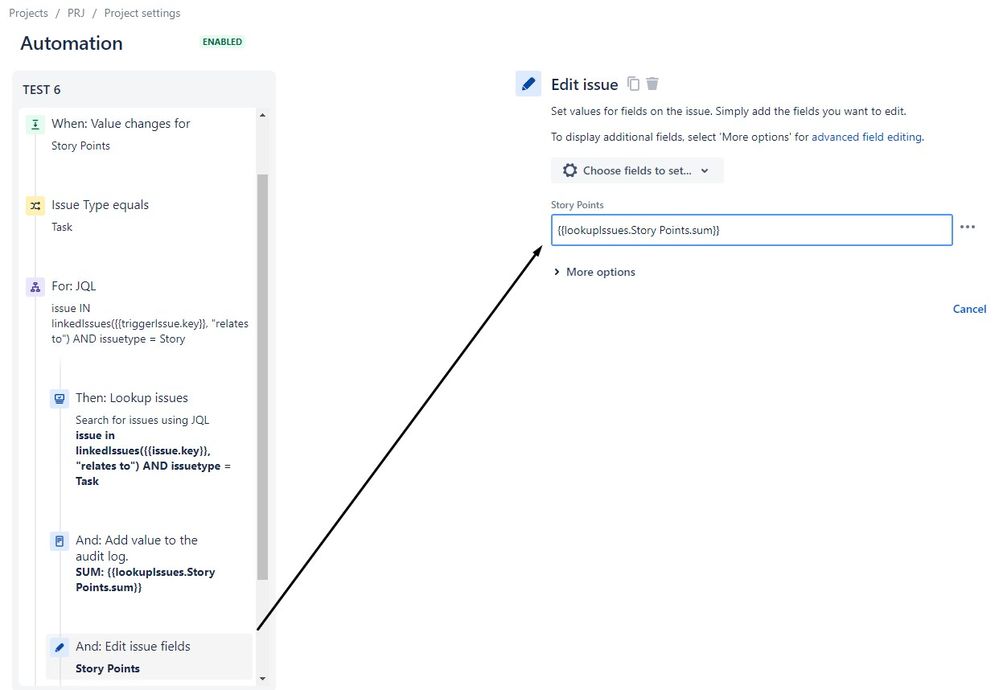Expand the More options section
999x690 pixels.
pos(593,271)
